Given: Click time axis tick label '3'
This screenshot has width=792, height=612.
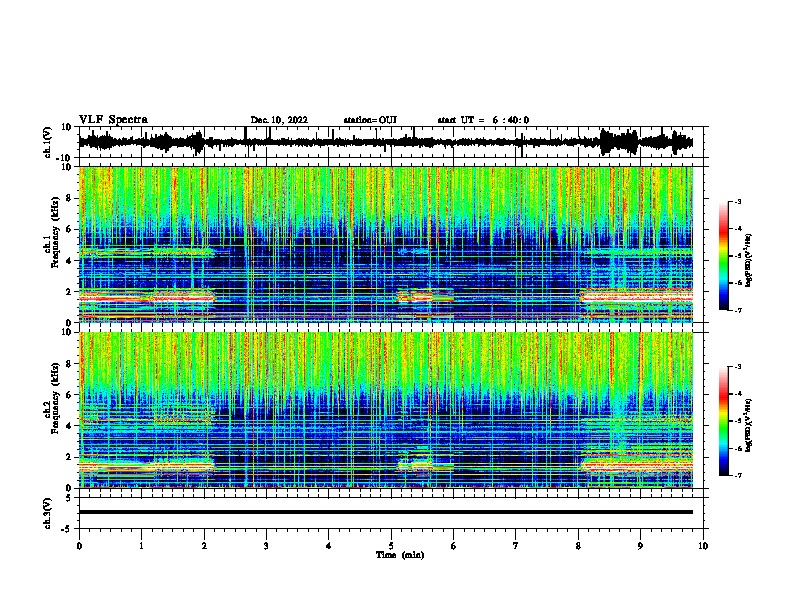Looking at the screenshot, I should pyautogui.click(x=266, y=546).
